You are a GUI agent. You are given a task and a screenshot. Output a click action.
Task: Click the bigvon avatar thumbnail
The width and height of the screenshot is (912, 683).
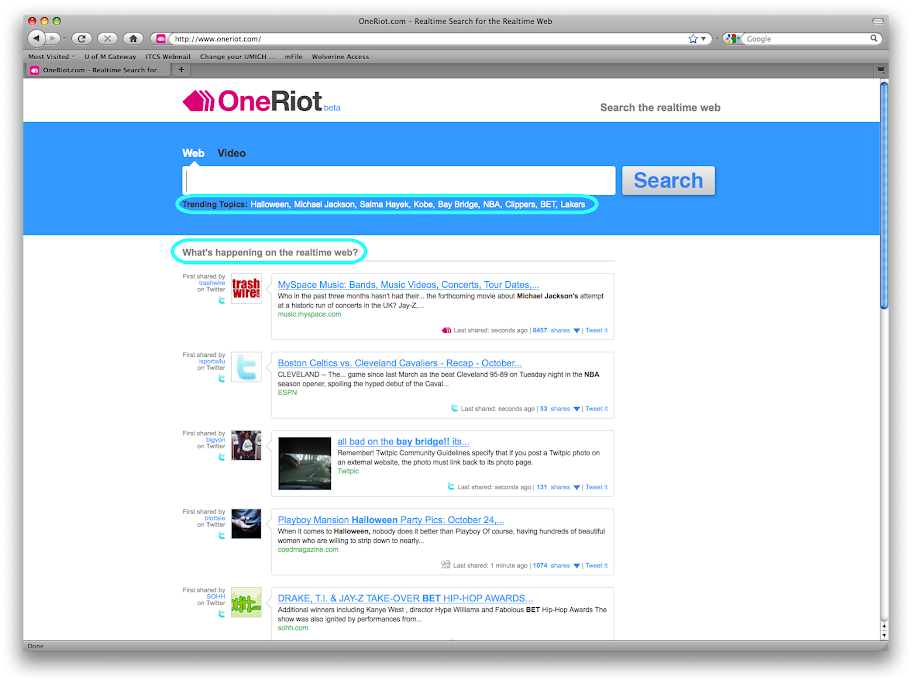pos(246,445)
